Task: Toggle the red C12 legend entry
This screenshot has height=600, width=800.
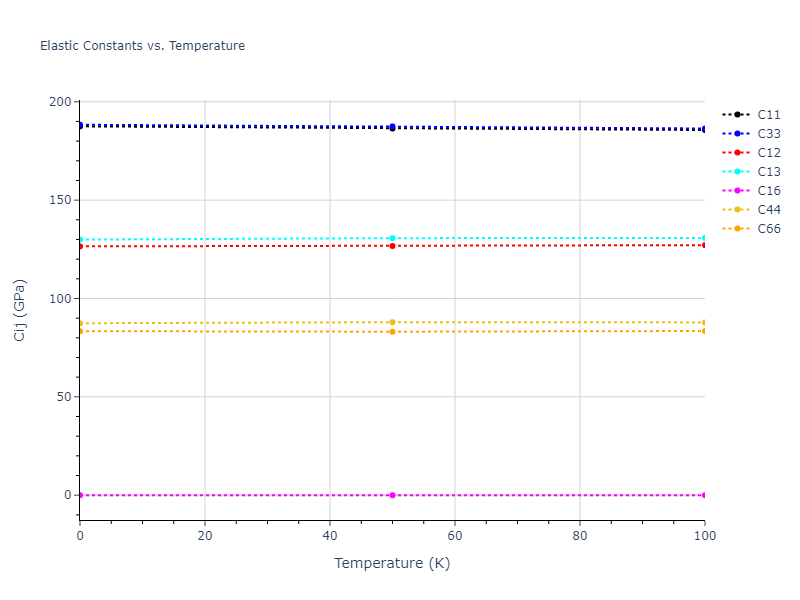Action: coord(768,153)
